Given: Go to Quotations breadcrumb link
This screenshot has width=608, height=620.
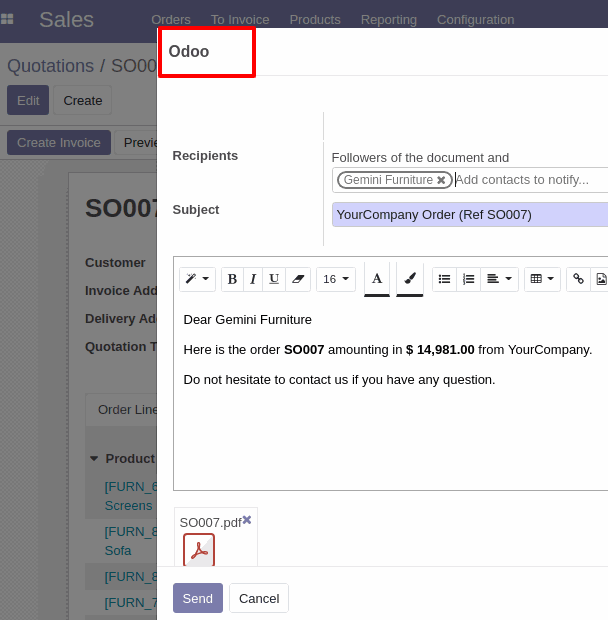Looking at the screenshot, I should (x=51, y=66).
